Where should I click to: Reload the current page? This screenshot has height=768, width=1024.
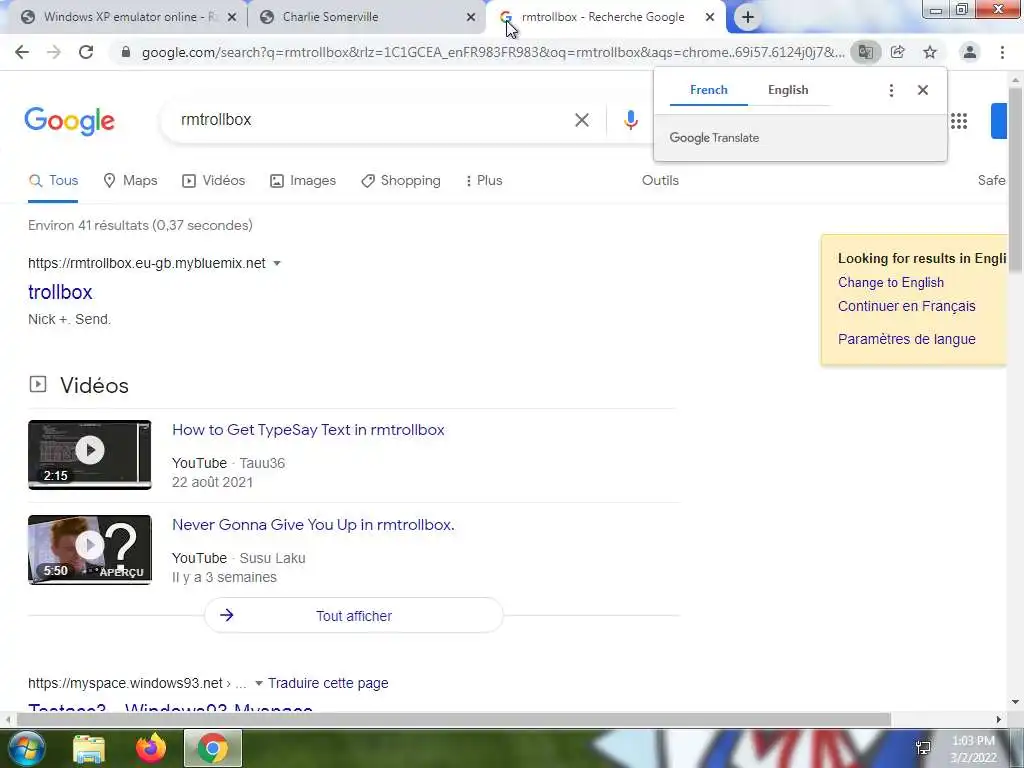(x=86, y=52)
